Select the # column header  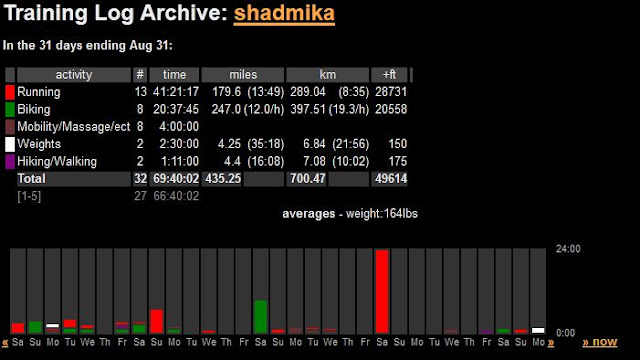pos(140,75)
